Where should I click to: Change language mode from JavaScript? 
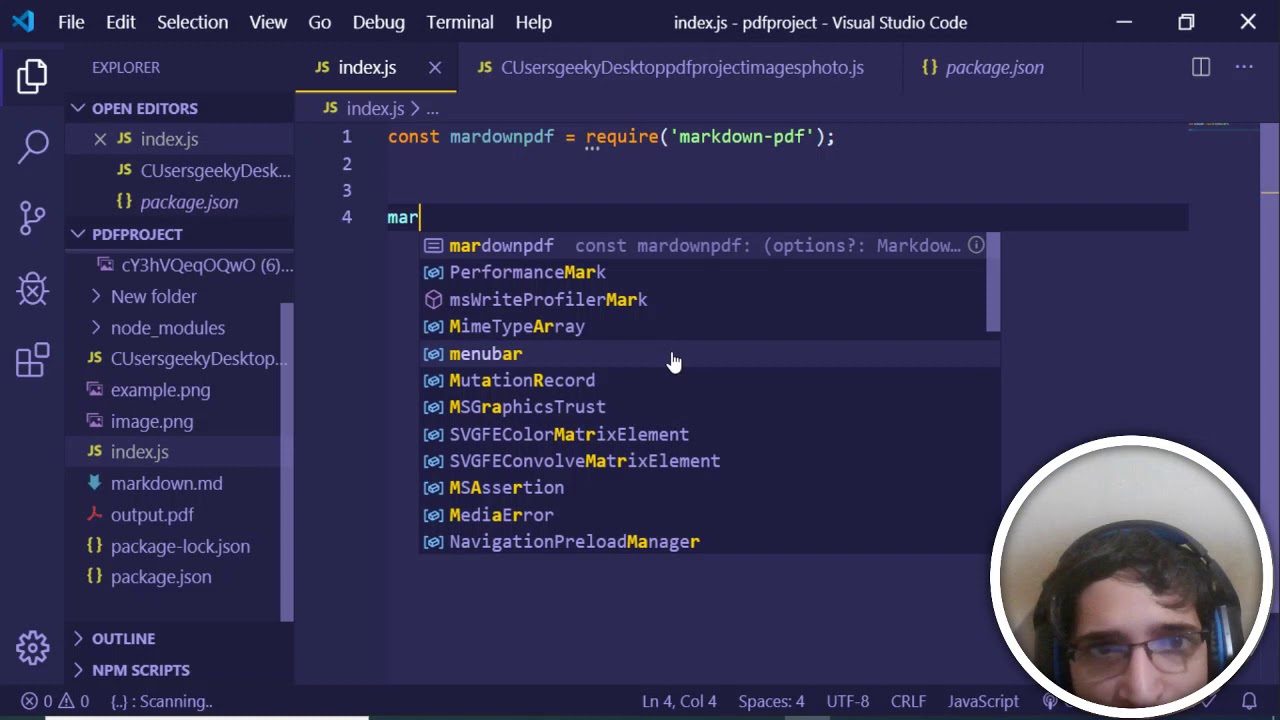pyautogui.click(x=982, y=701)
